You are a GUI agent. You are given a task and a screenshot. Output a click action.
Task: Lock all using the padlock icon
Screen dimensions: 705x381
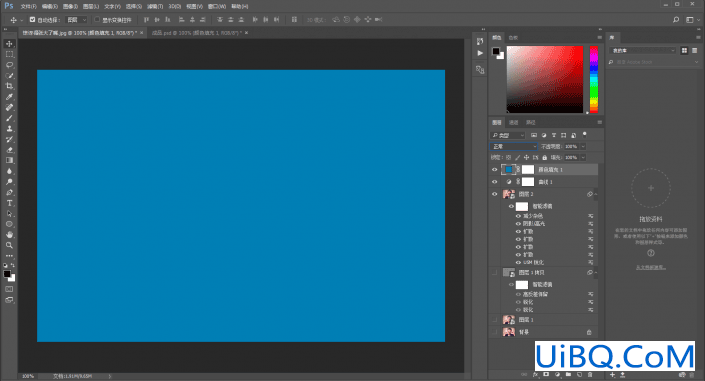(x=544, y=157)
